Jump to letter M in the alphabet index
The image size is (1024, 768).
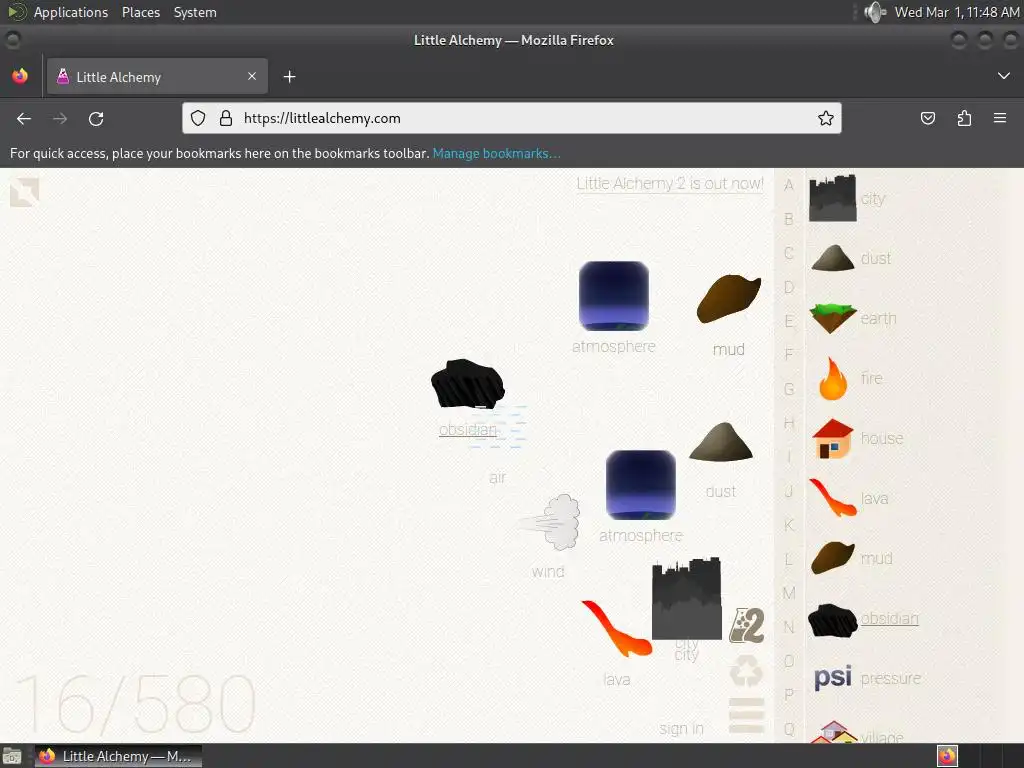coord(789,593)
